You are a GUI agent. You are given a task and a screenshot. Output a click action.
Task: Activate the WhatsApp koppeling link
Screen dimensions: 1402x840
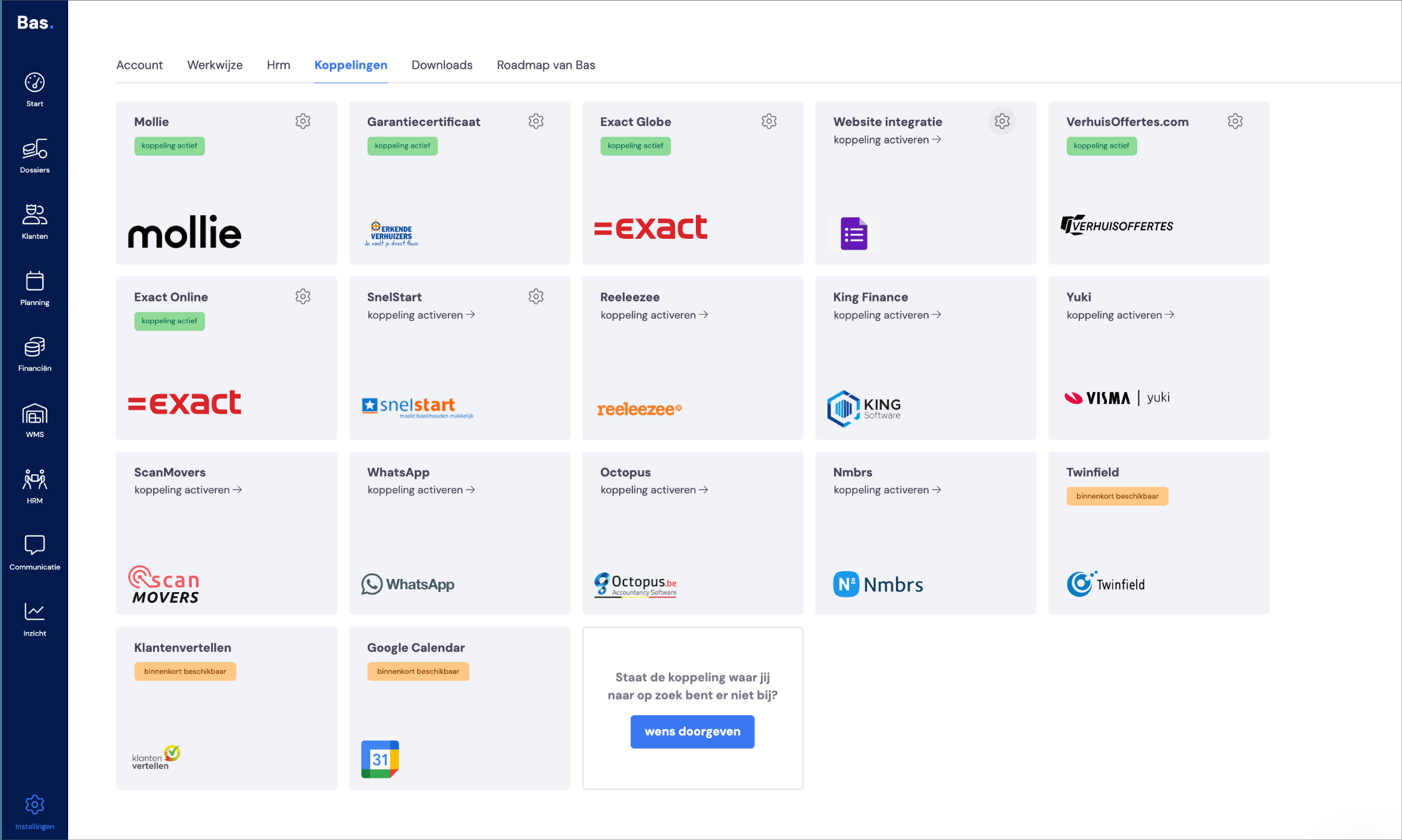[x=421, y=490]
